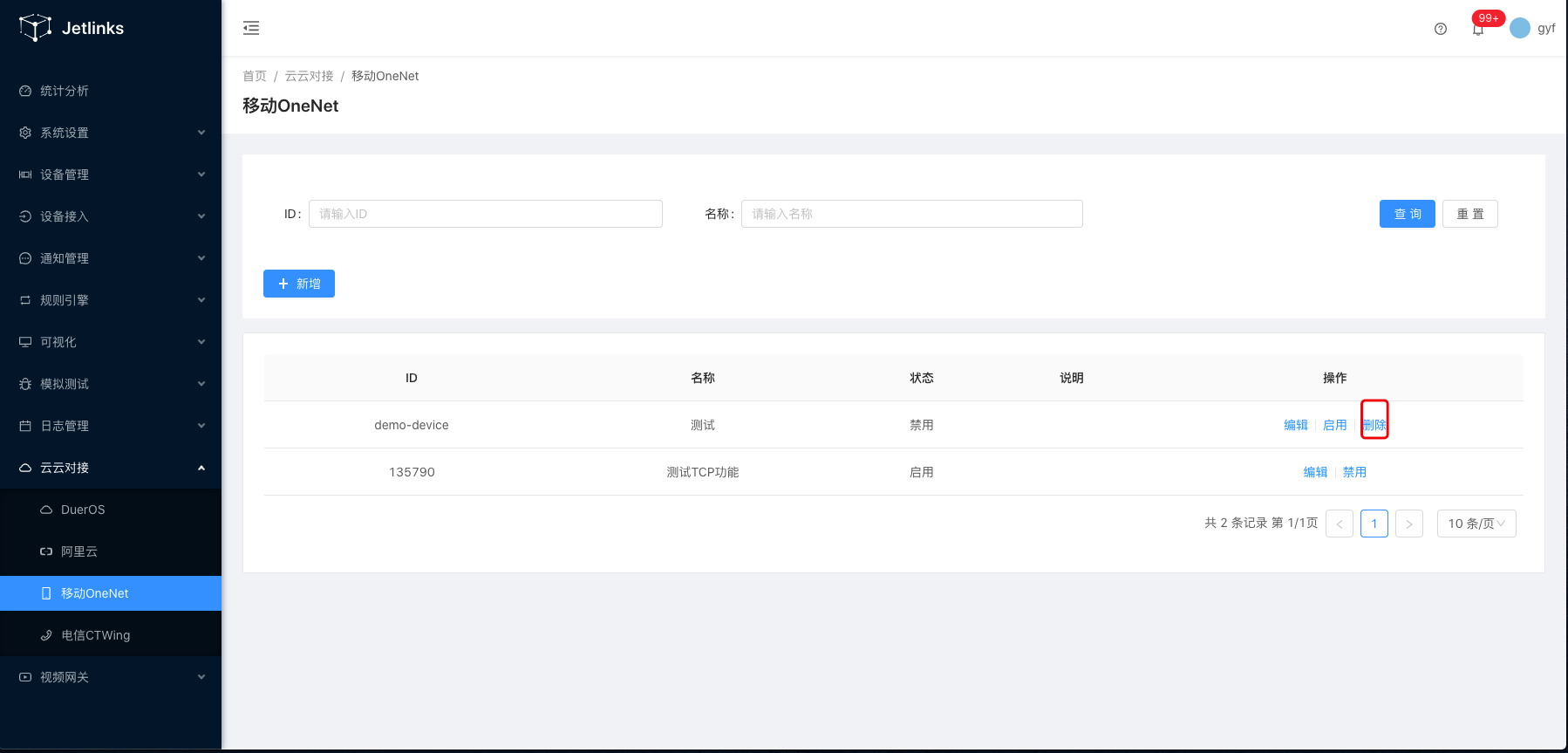Image resolution: width=1568 pixels, height=753 pixels.
Task: Open DuerOS cloud integration page
Action: point(83,510)
